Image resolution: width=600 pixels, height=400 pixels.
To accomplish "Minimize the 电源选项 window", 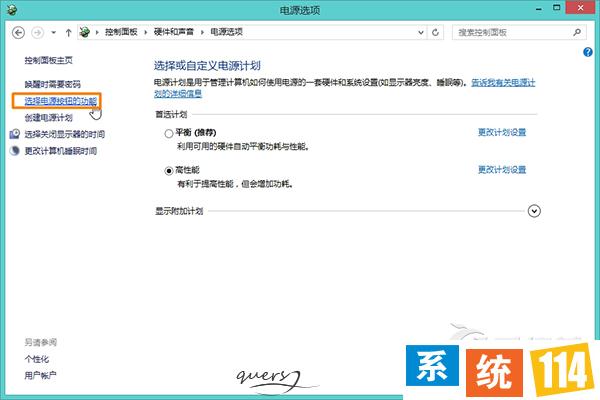I will (539, 8).
